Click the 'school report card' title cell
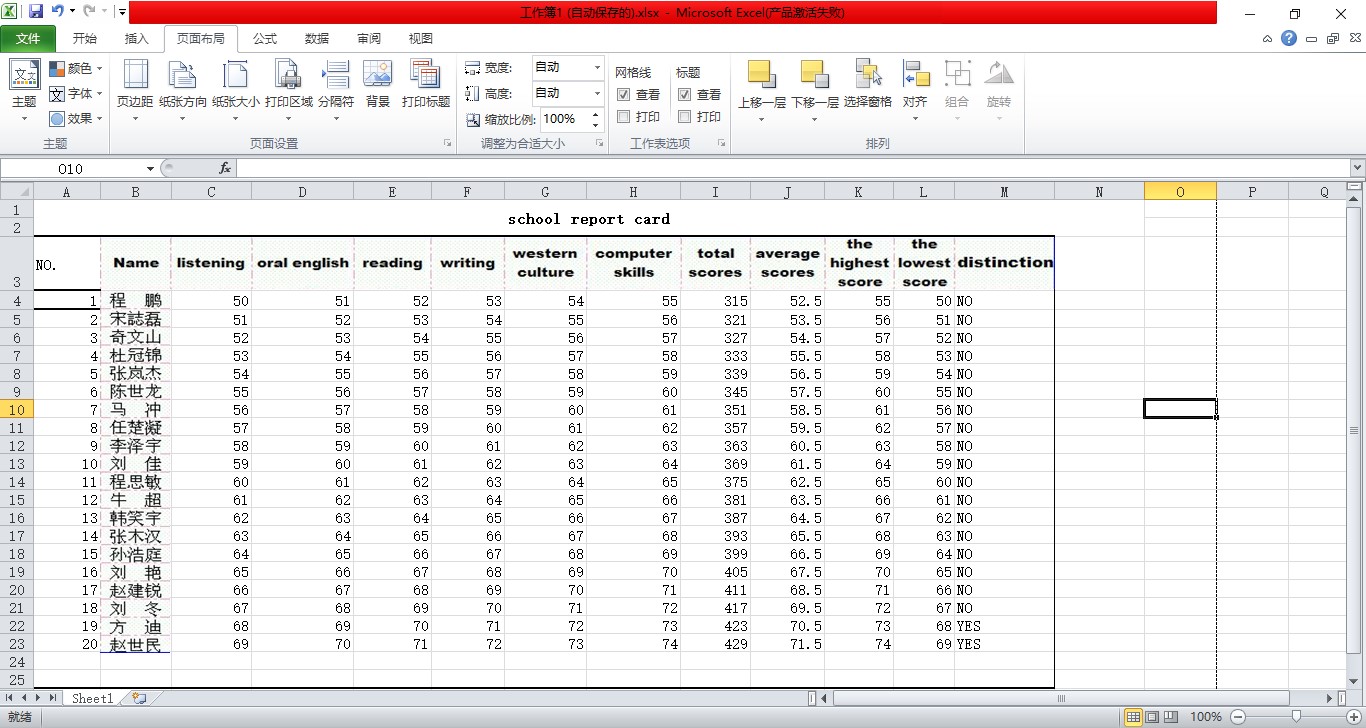The image size is (1366, 728). (x=589, y=219)
